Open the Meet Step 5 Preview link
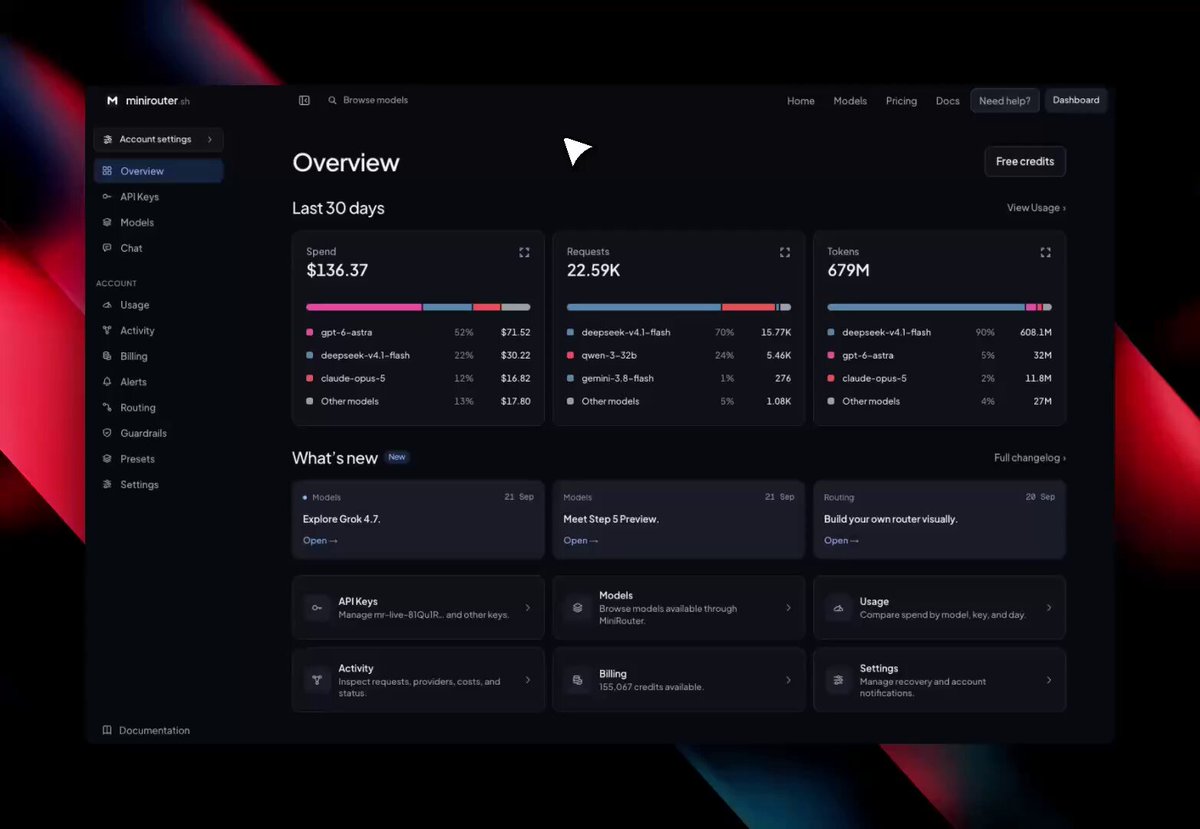 581,541
